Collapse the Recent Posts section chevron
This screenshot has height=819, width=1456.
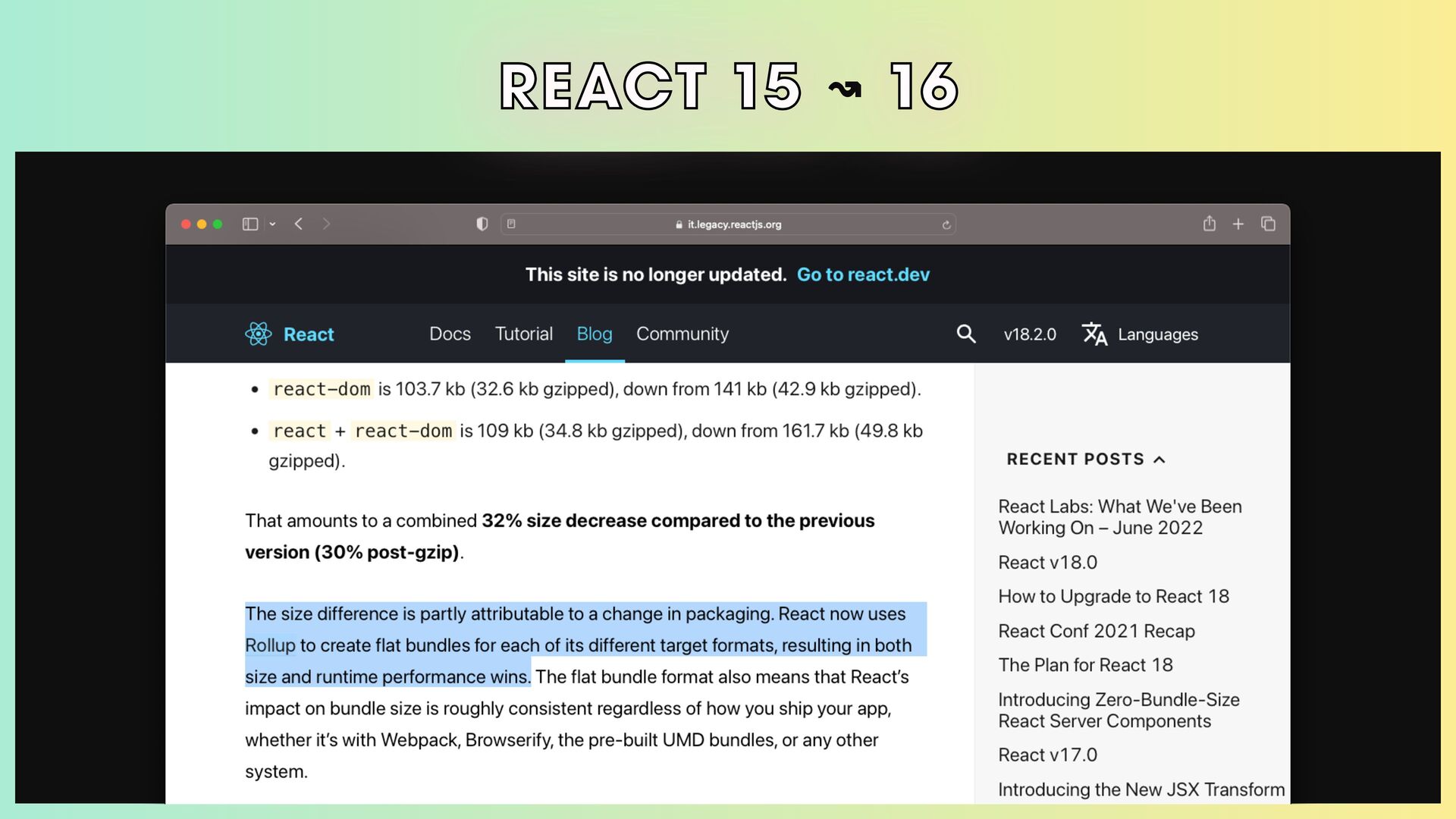tap(1159, 460)
